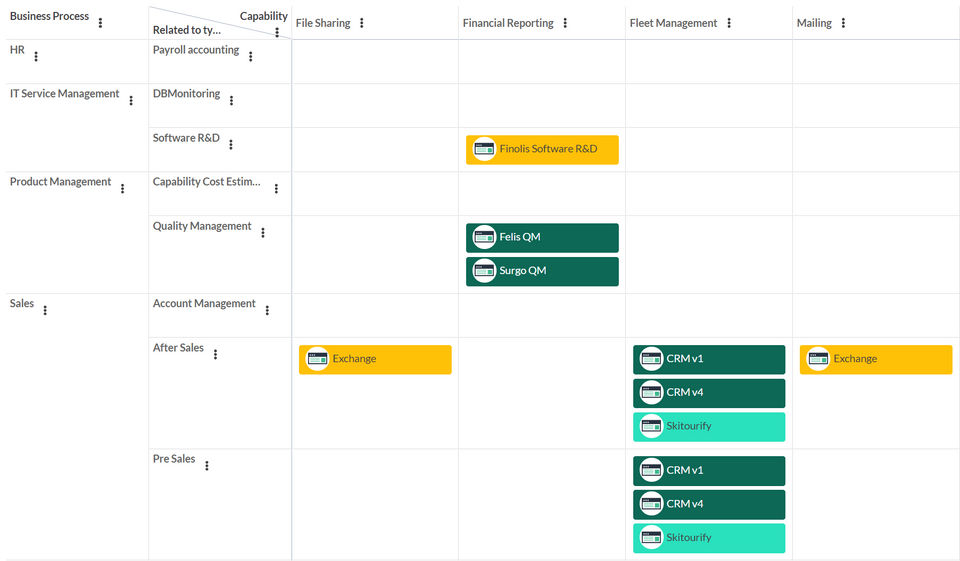
Task: Open the three-dot menu beside Business Process
Action: tap(100, 23)
